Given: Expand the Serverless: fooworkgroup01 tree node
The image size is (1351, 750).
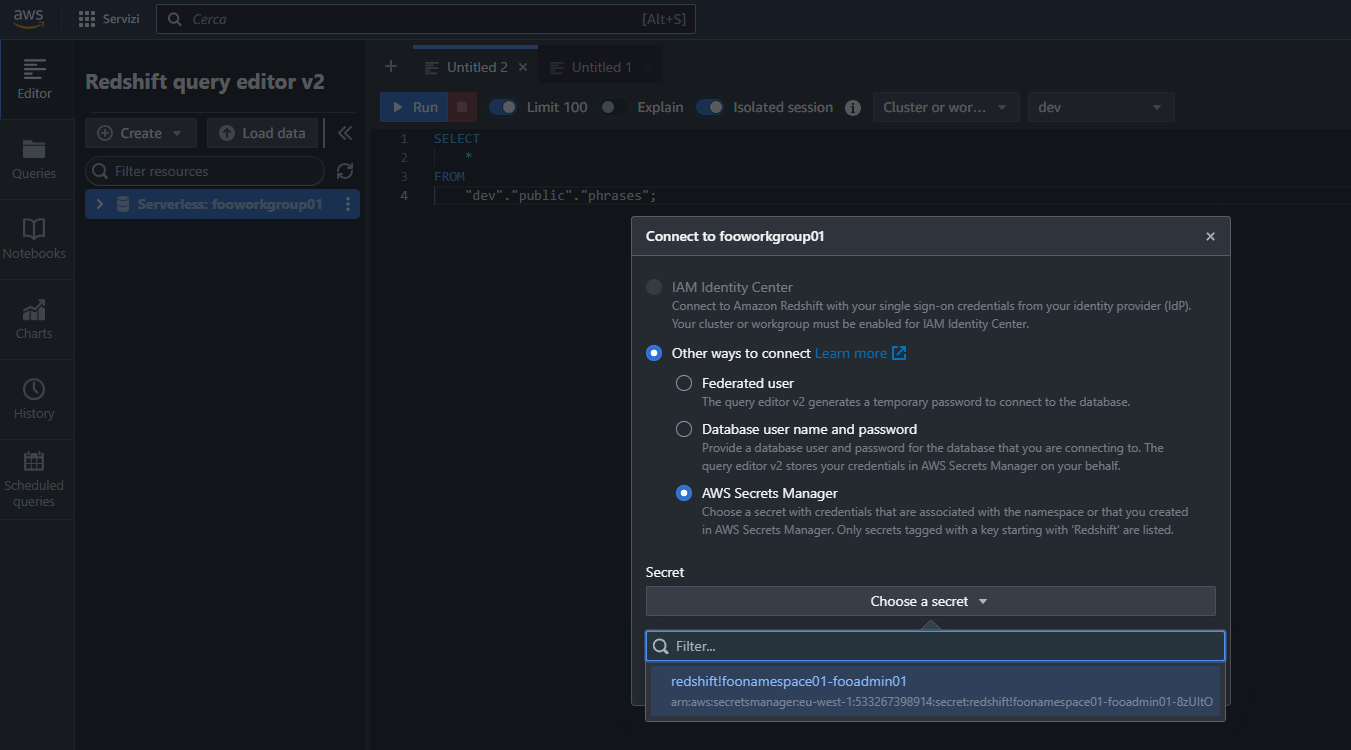Looking at the screenshot, I should (100, 204).
